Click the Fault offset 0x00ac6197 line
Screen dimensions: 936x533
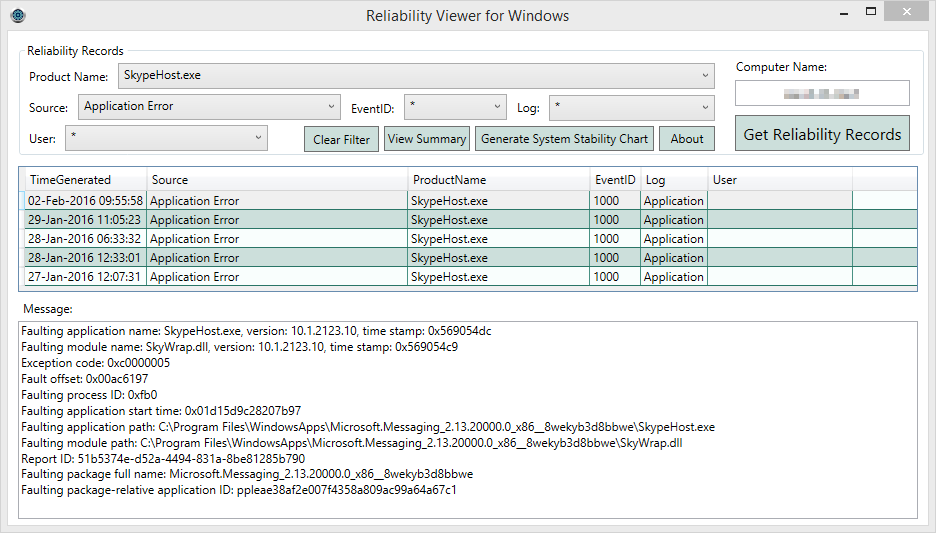click(x=85, y=378)
